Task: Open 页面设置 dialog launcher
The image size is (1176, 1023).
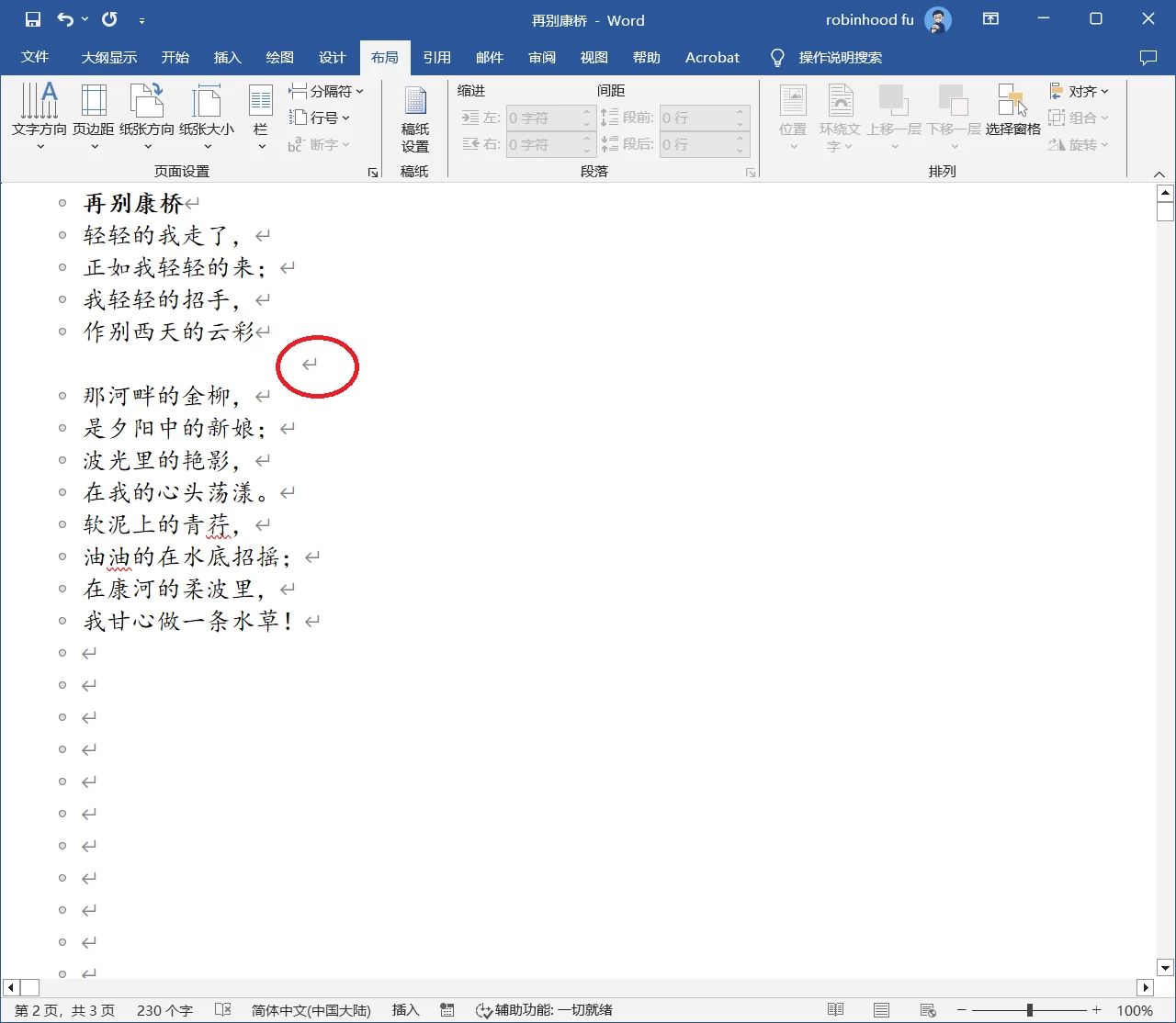Action: pyautogui.click(x=373, y=173)
